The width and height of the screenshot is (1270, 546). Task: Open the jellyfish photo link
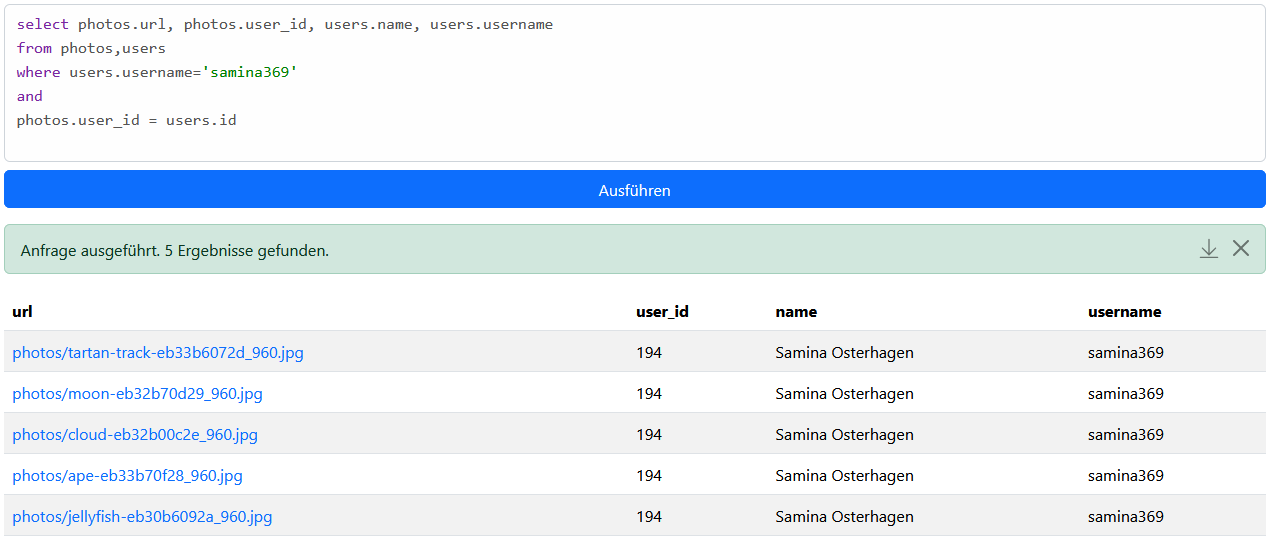[x=142, y=517]
